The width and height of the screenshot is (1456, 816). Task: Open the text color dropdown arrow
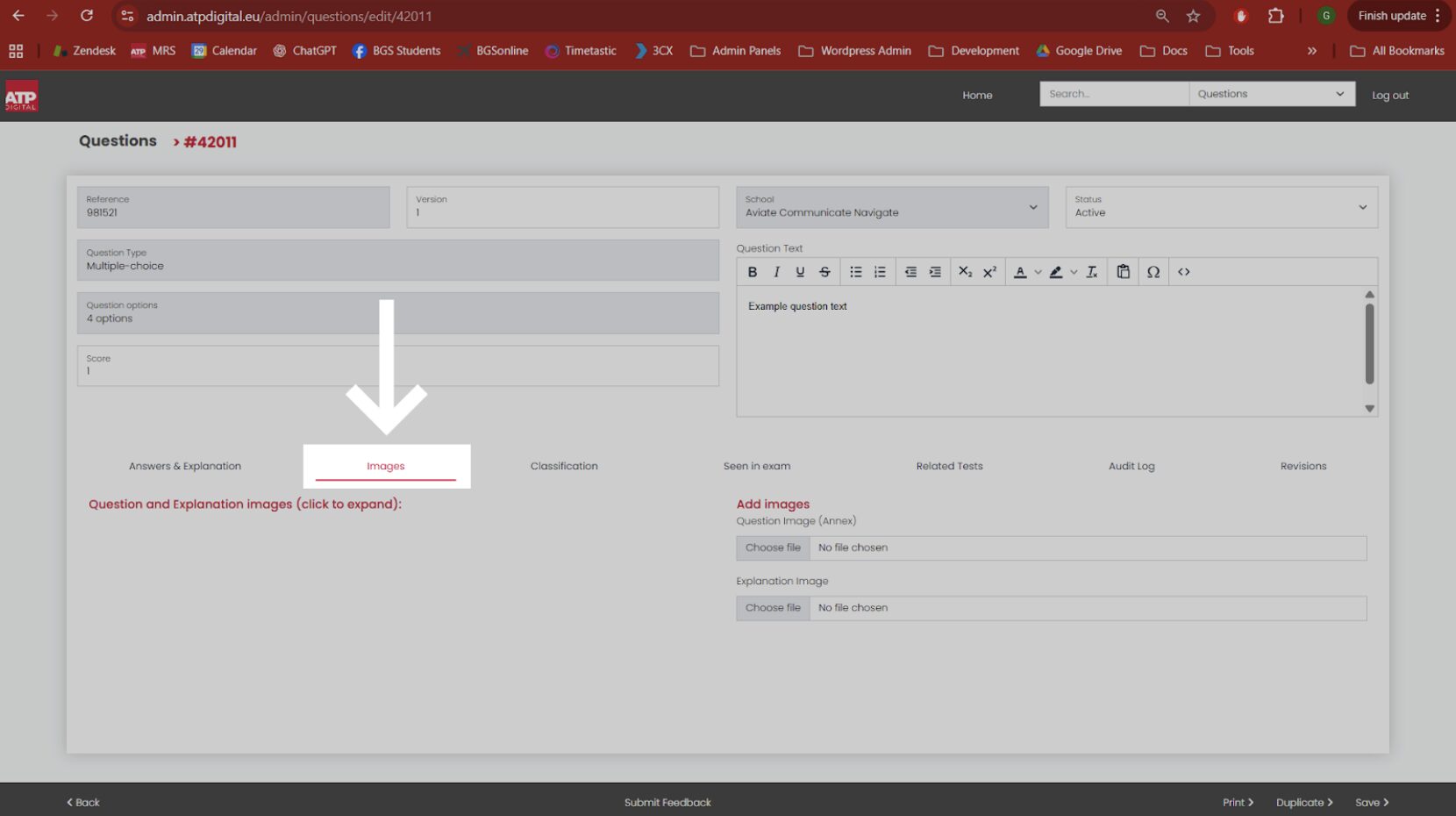pyautogui.click(x=1038, y=272)
